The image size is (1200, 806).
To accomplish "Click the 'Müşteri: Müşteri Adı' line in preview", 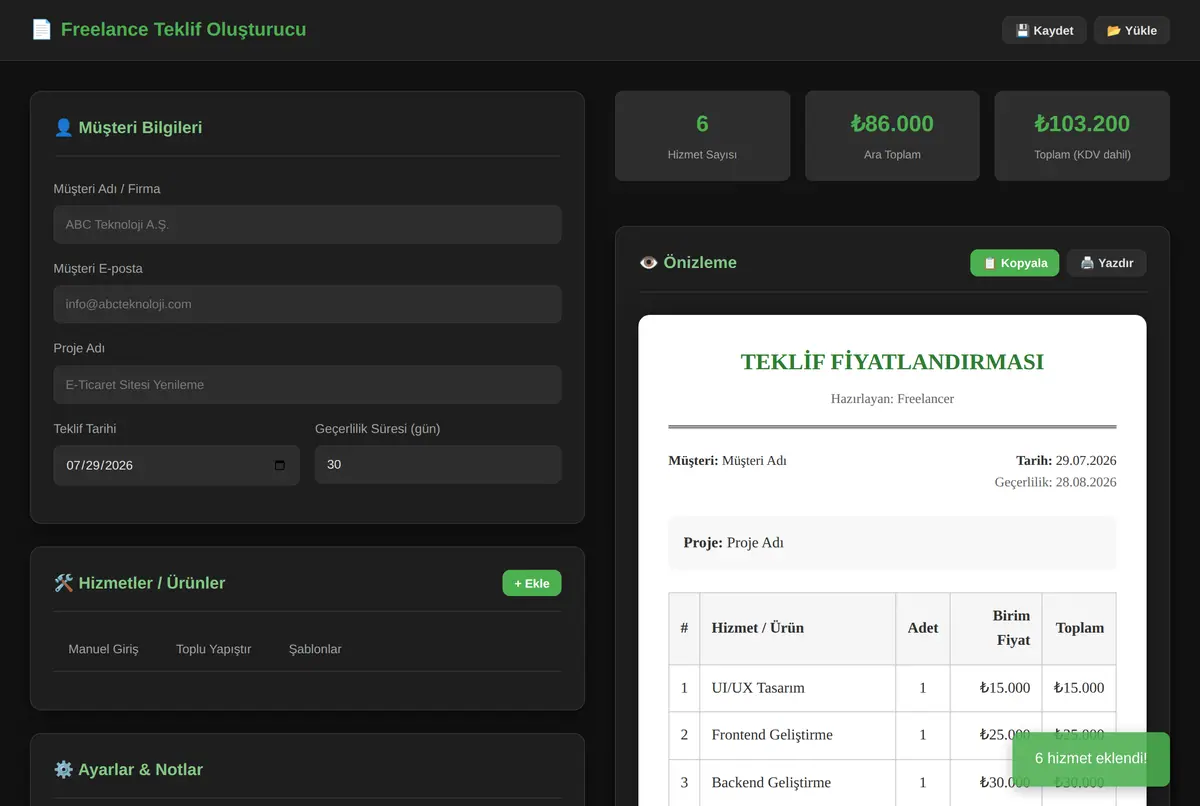I will click(x=727, y=460).
